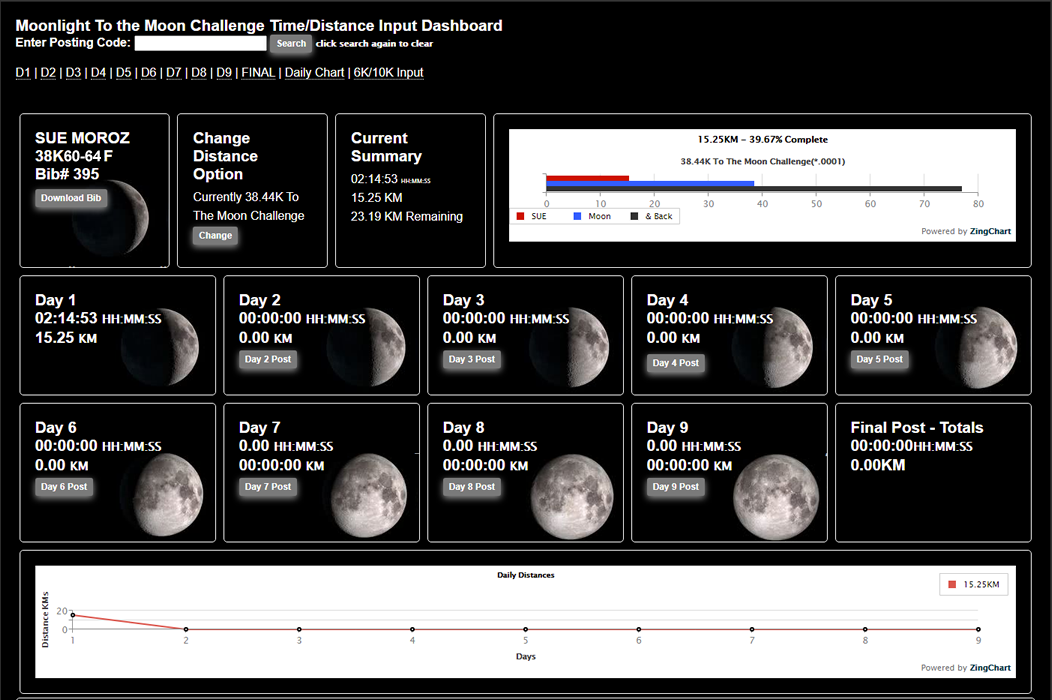This screenshot has height=700, width=1052.
Task: Click the Download Bib button
Action: tap(71, 198)
